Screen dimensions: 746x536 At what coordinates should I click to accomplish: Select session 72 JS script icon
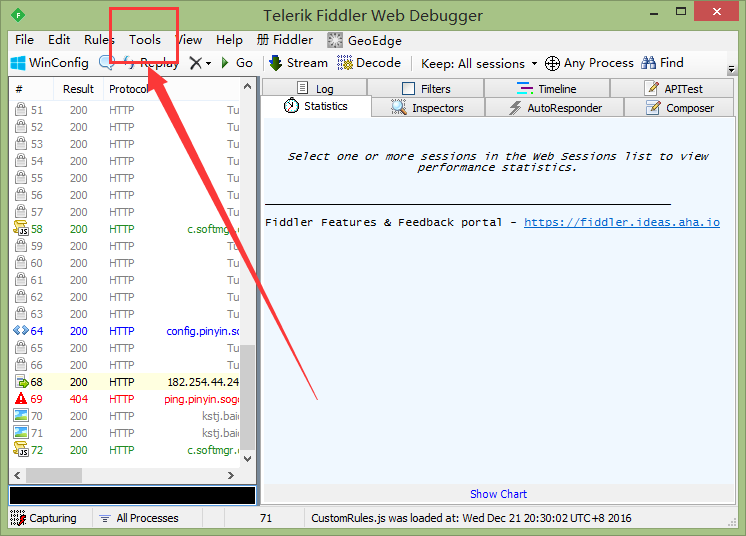[21, 449]
